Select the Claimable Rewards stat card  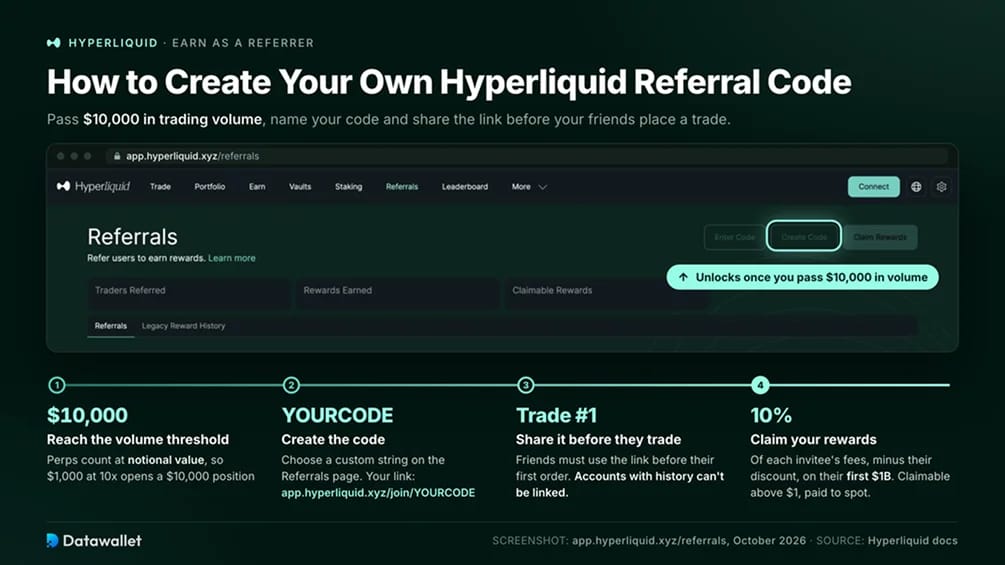pyautogui.click(x=606, y=294)
